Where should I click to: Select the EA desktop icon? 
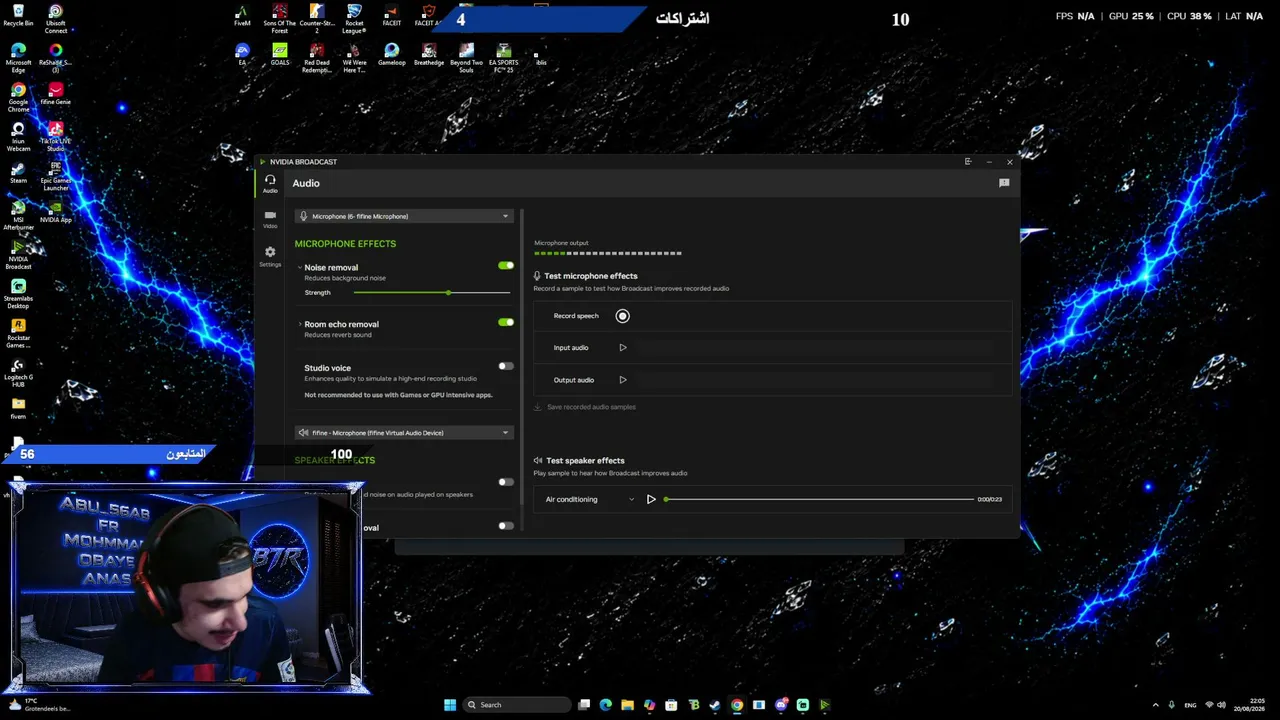(242, 54)
